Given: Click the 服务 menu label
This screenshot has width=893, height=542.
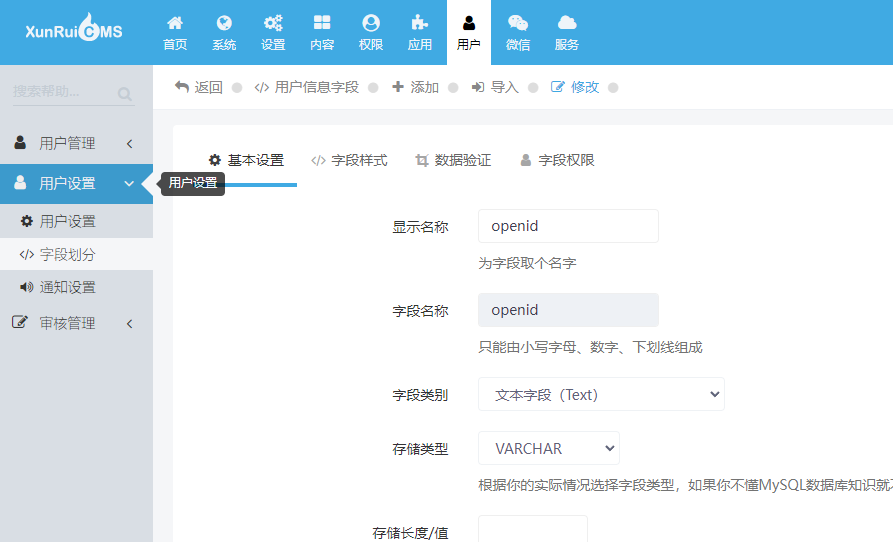Looking at the screenshot, I should point(567,44).
